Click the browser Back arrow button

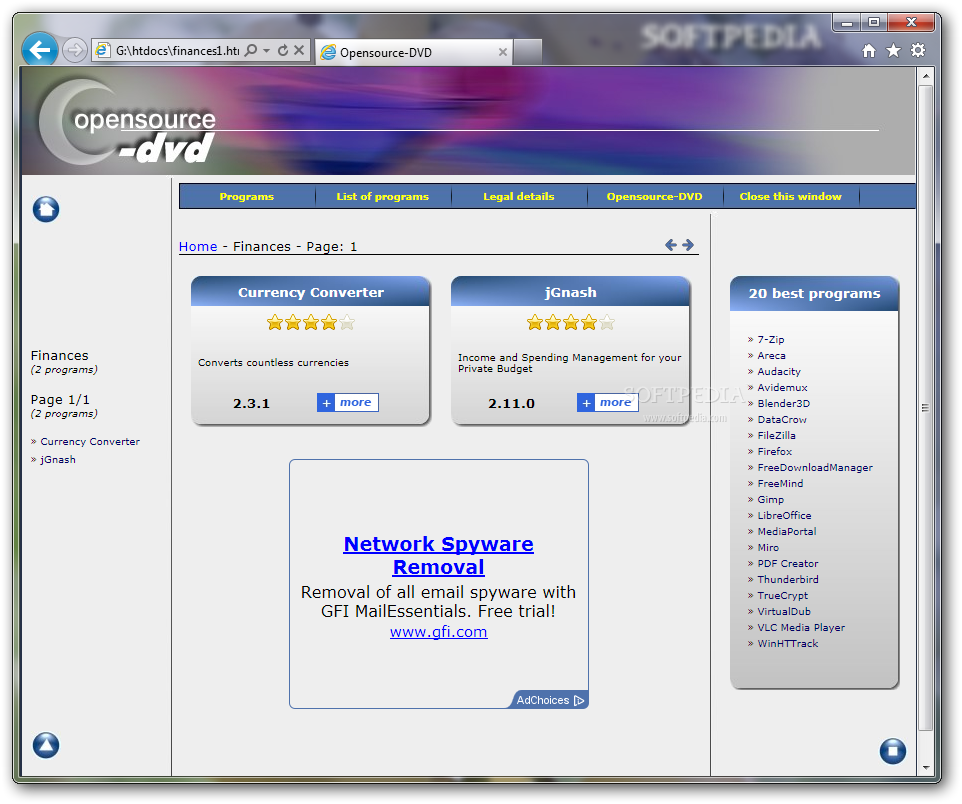(x=40, y=50)
